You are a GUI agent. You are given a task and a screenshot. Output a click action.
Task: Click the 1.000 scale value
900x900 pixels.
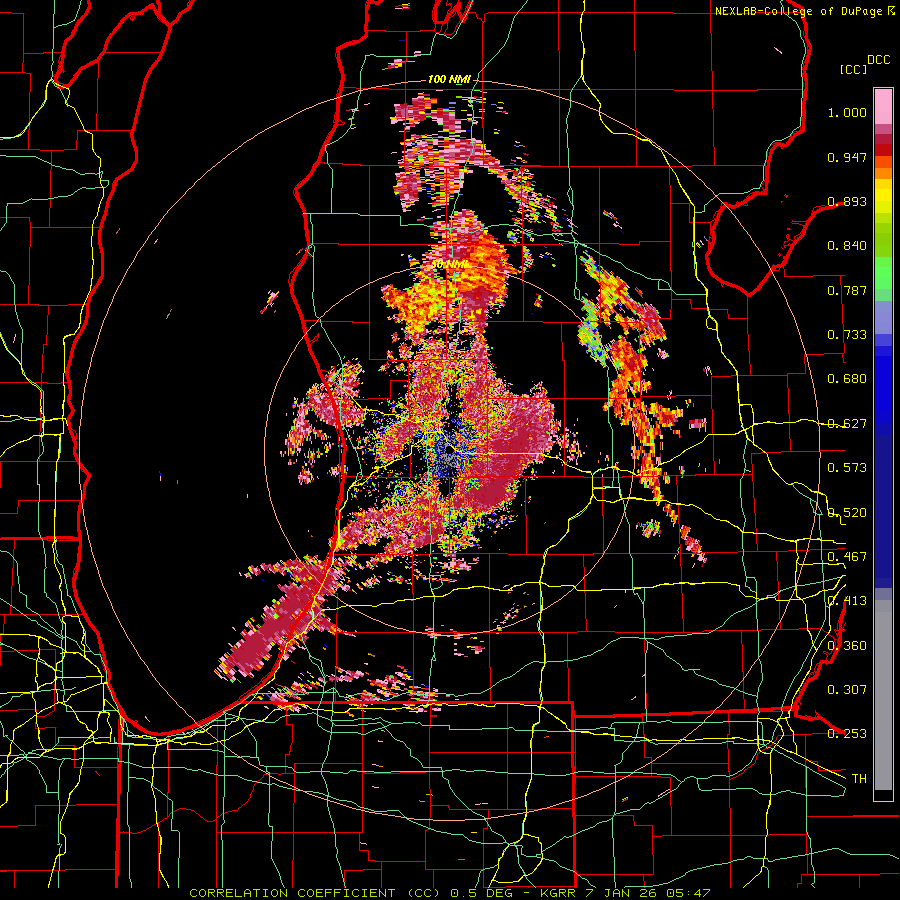(x=847, y=112)
